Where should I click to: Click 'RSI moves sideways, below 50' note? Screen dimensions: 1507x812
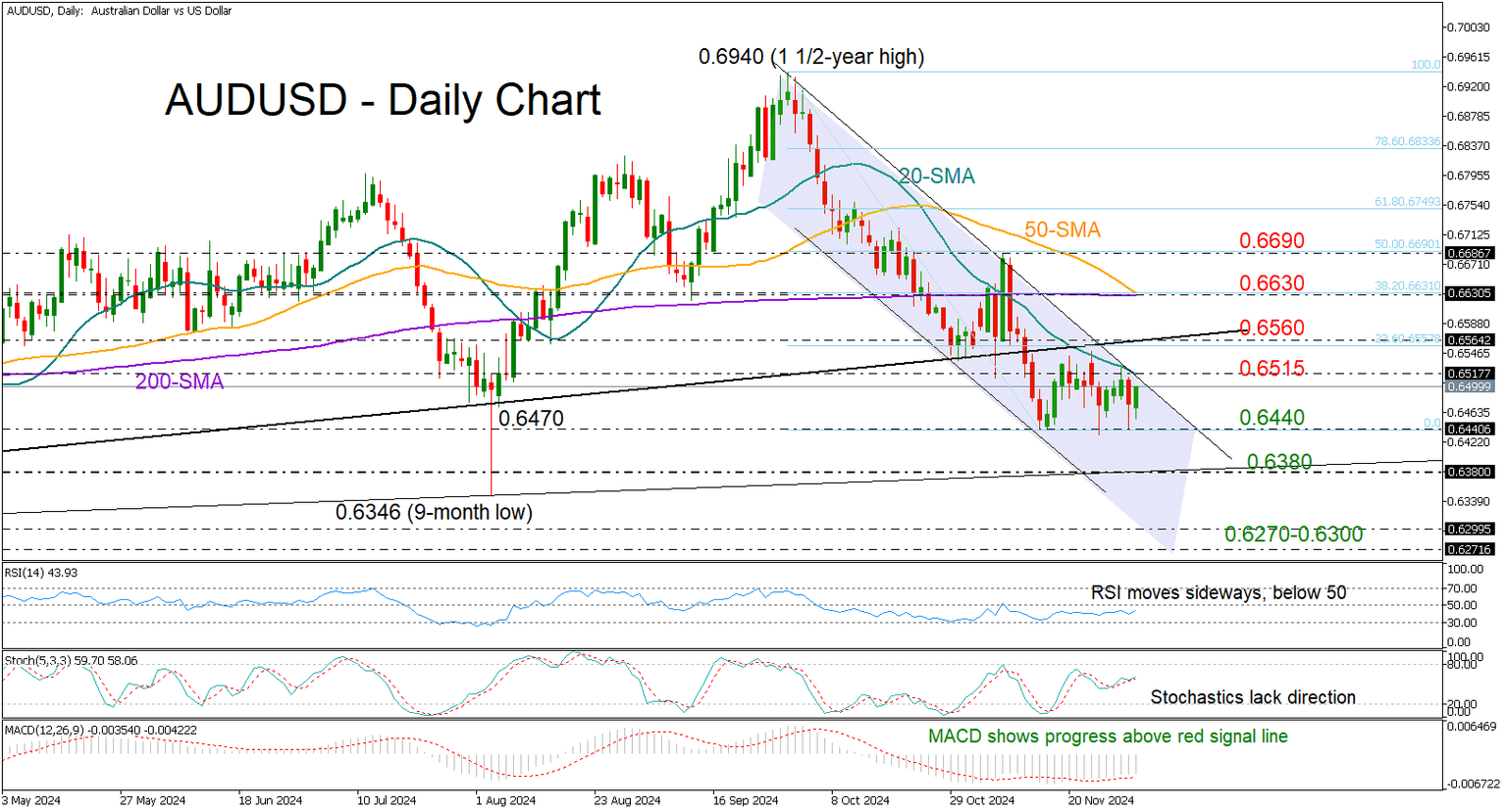[1219, 592]
